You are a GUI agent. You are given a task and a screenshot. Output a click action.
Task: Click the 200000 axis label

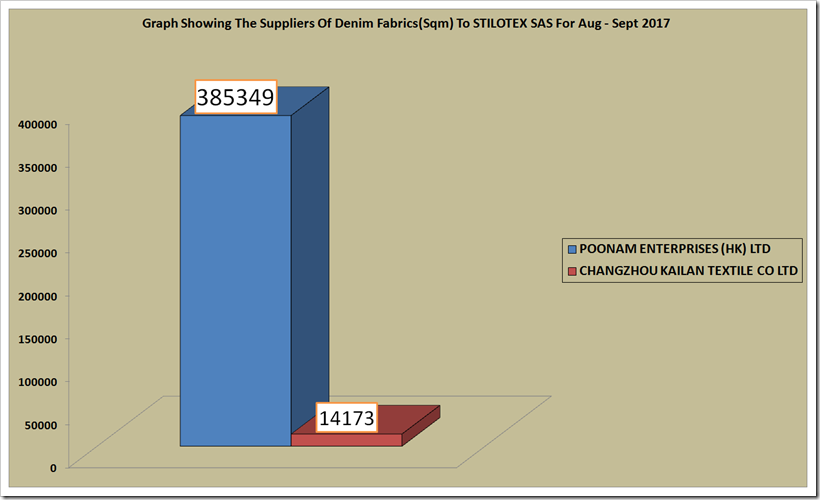pyautogui.click(x=38, y=297)
